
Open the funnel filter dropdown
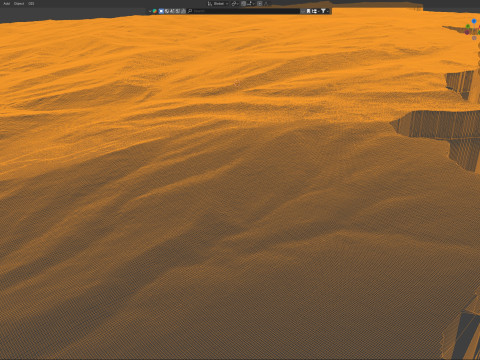tap(325, 11)
